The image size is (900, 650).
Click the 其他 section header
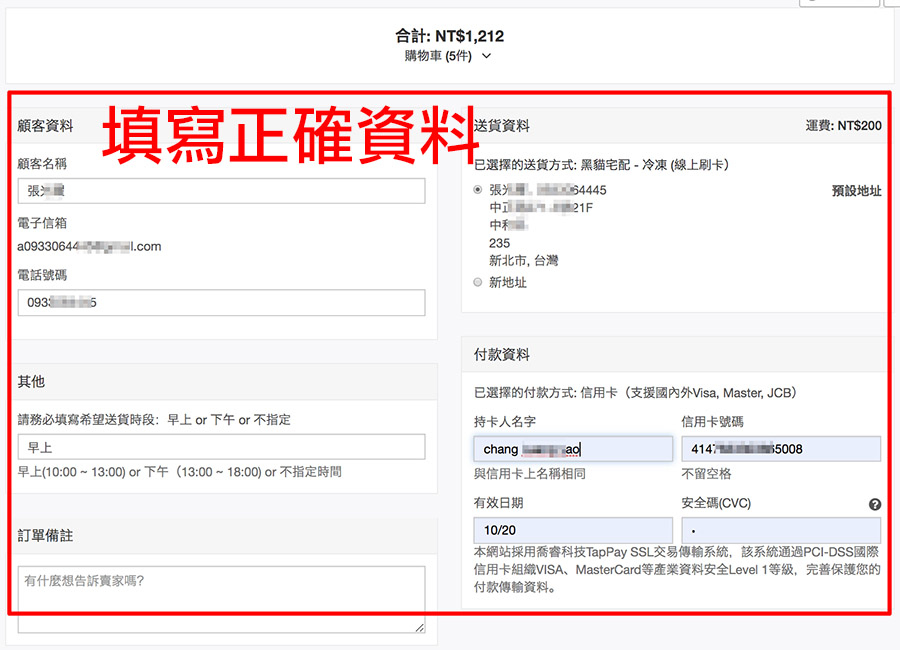click(x=31, y=382)
